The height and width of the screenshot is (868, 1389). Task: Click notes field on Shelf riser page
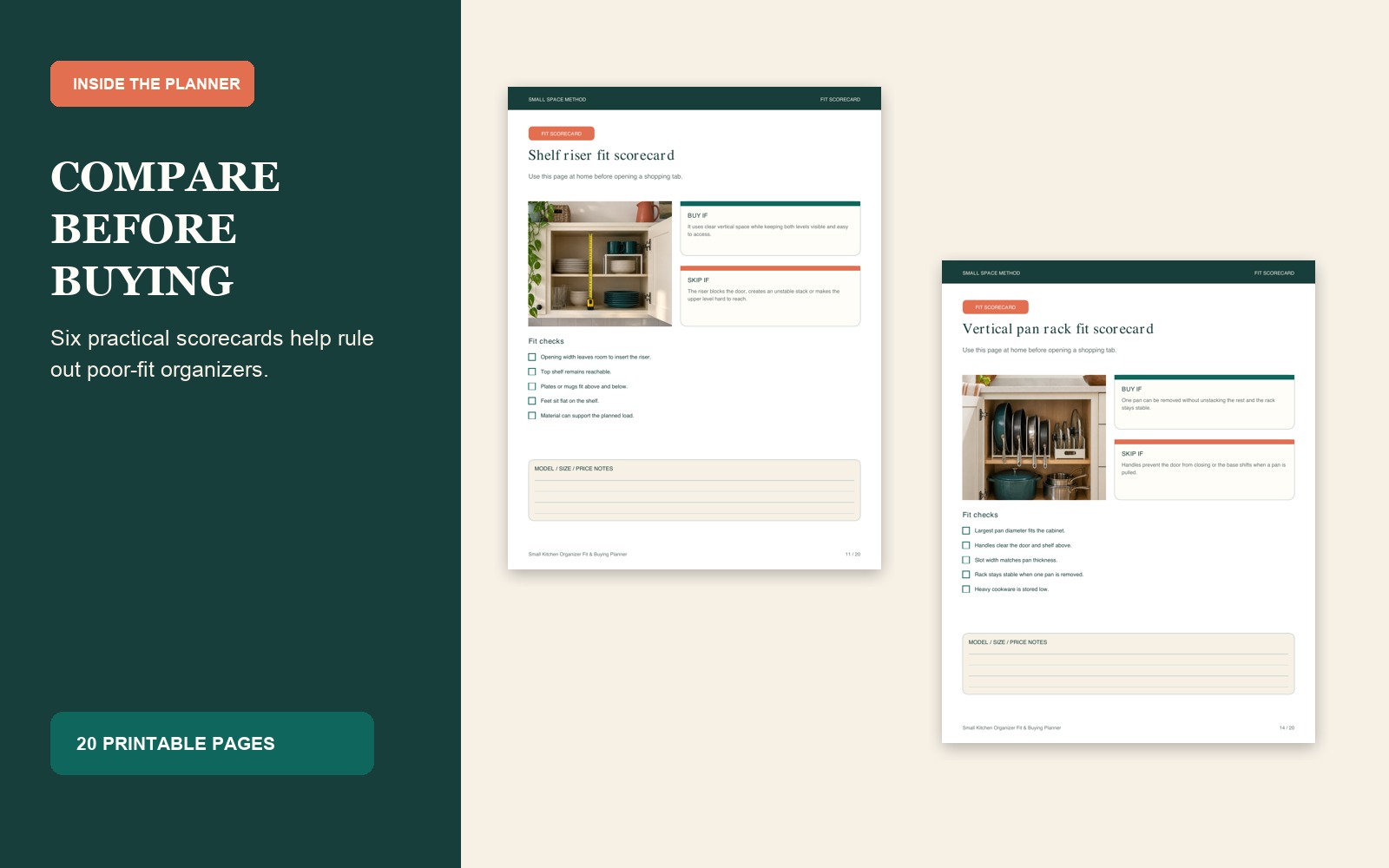[694, 490]
